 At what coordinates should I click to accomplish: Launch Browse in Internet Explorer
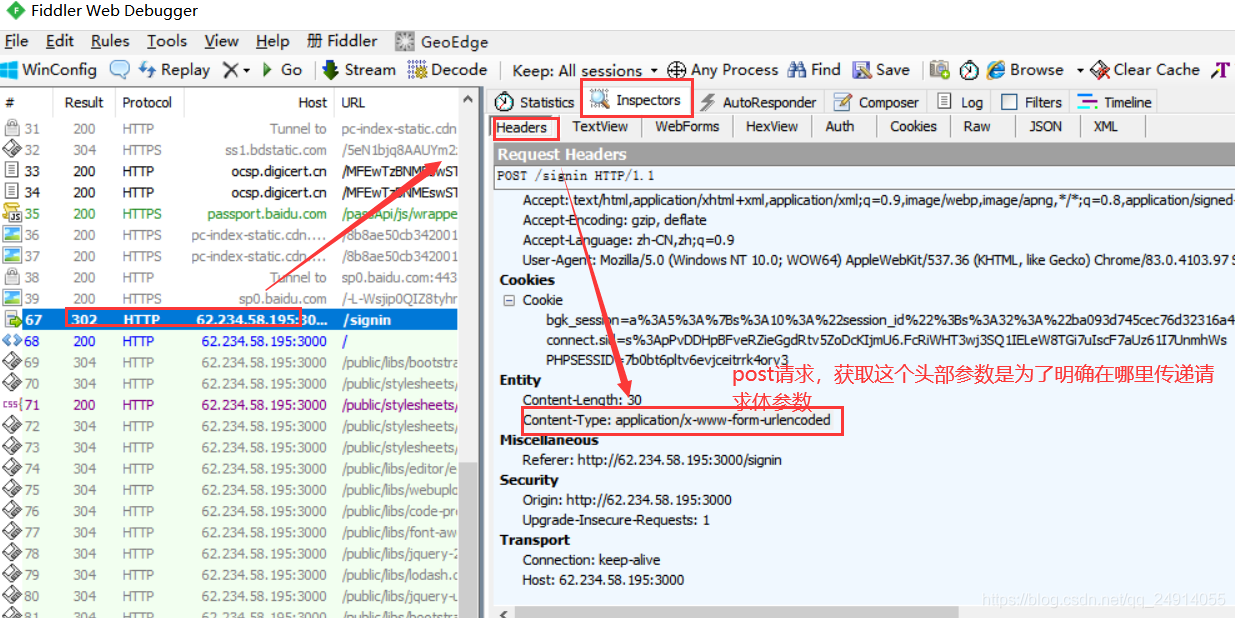click(1025, 70)
